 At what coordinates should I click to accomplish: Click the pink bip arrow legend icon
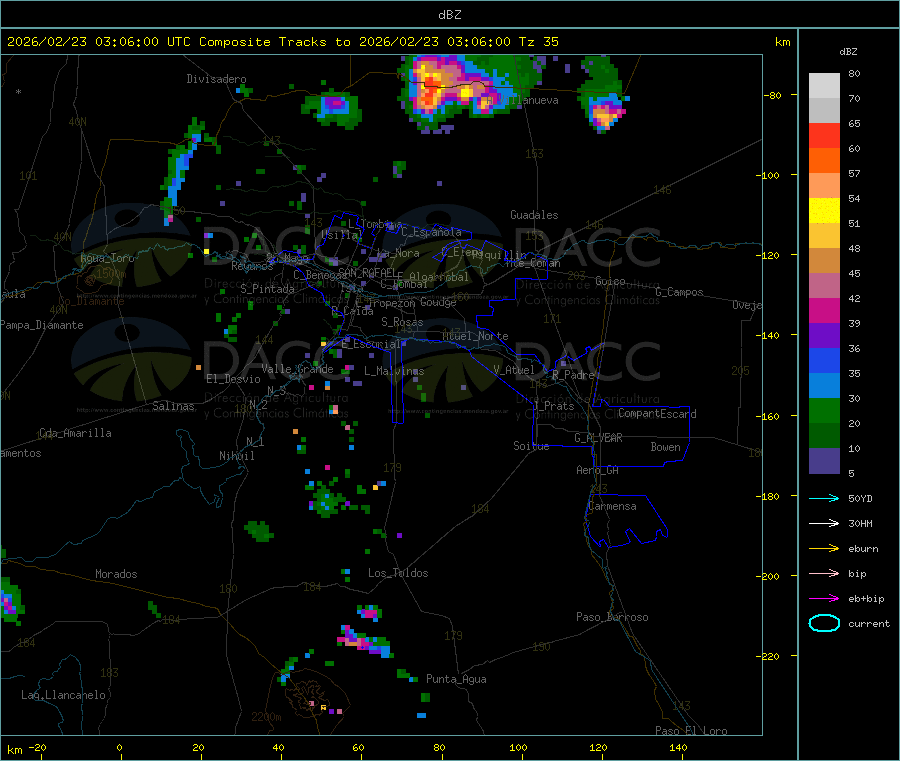[x=824, y=573]
